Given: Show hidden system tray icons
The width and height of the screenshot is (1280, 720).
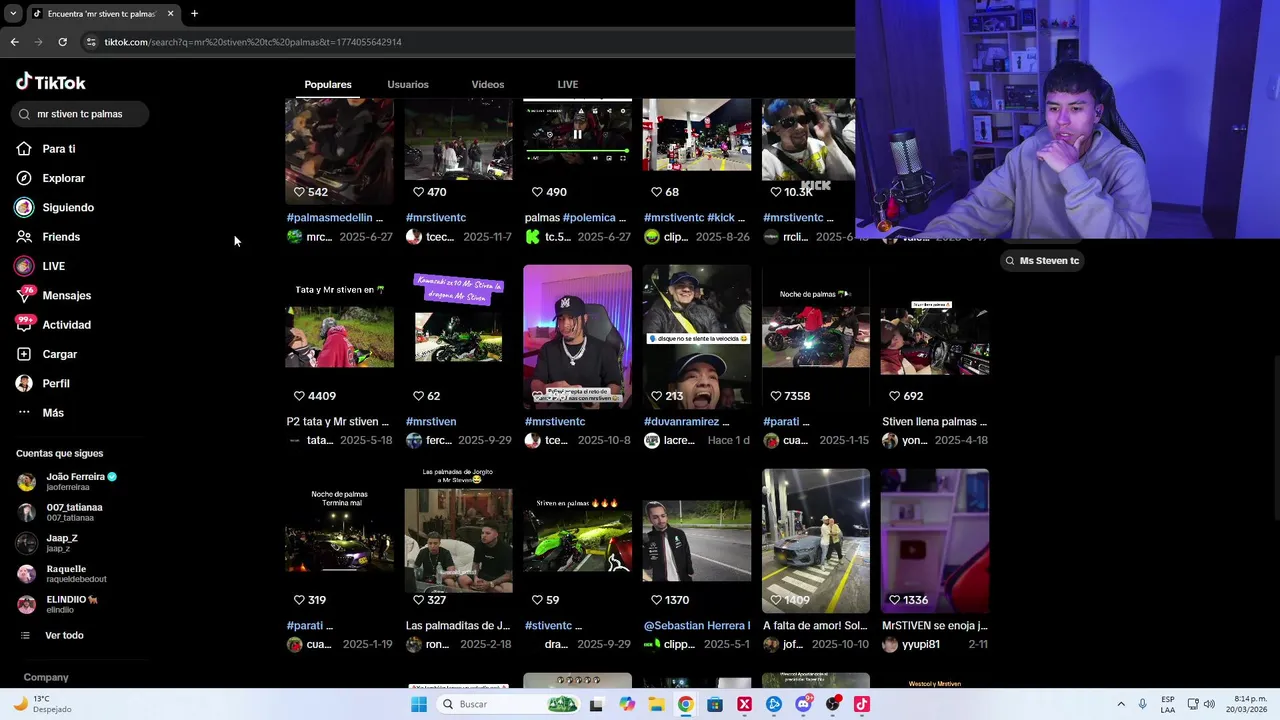Looking at the screenshot, I should (1121, 704).
